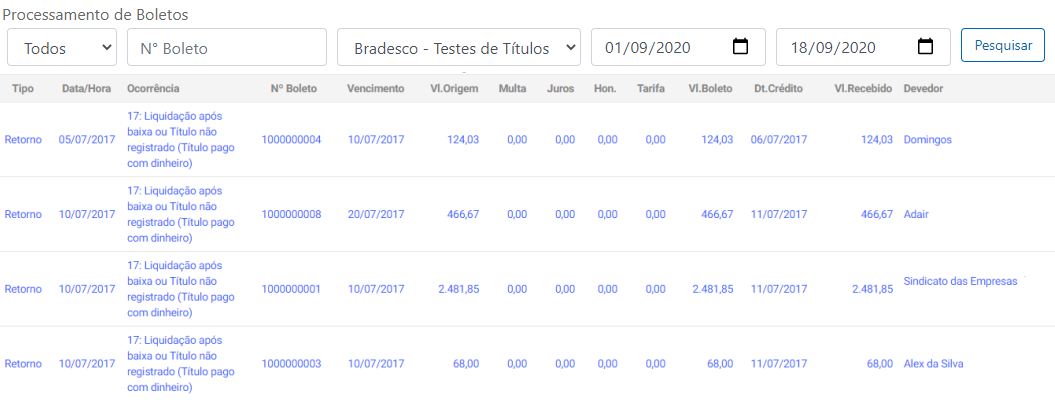Open Bradesco - Testes de Títulos dropdown
This screenshot has width=1055, height=400.
point(459,47)
